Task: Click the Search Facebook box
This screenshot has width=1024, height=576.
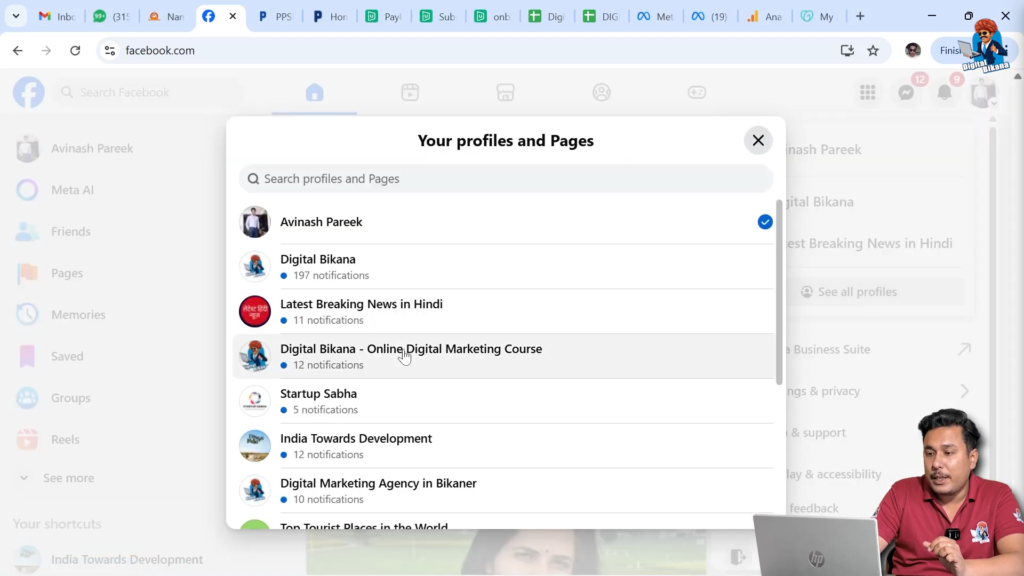Action: 149,92
